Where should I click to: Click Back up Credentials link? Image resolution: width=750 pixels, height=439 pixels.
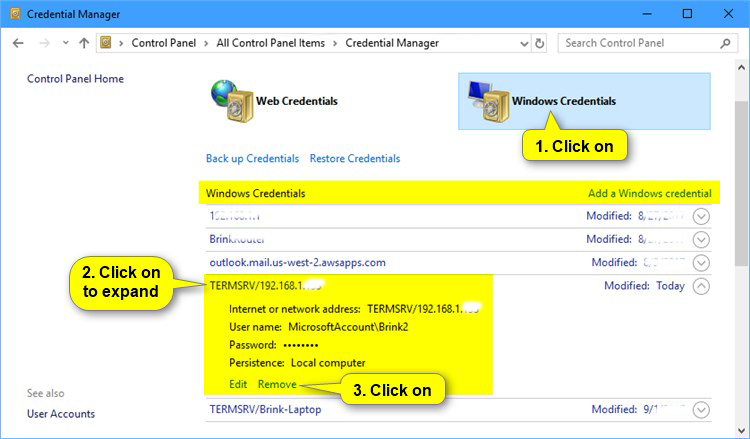(252, 159)
